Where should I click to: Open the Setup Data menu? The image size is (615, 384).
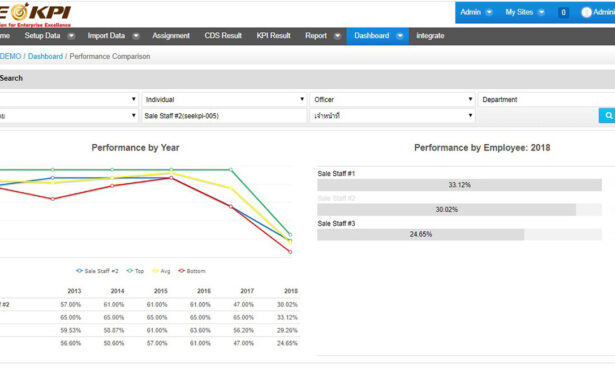(x=42, y=36)
